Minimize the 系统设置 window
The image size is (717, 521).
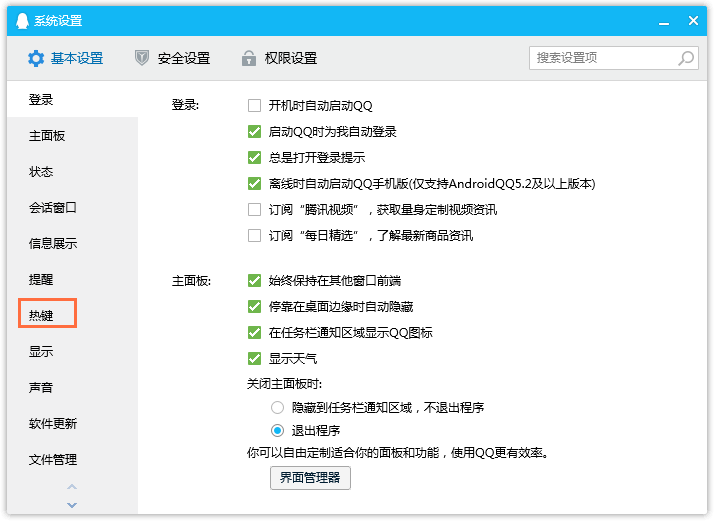(x=664, y=22)
